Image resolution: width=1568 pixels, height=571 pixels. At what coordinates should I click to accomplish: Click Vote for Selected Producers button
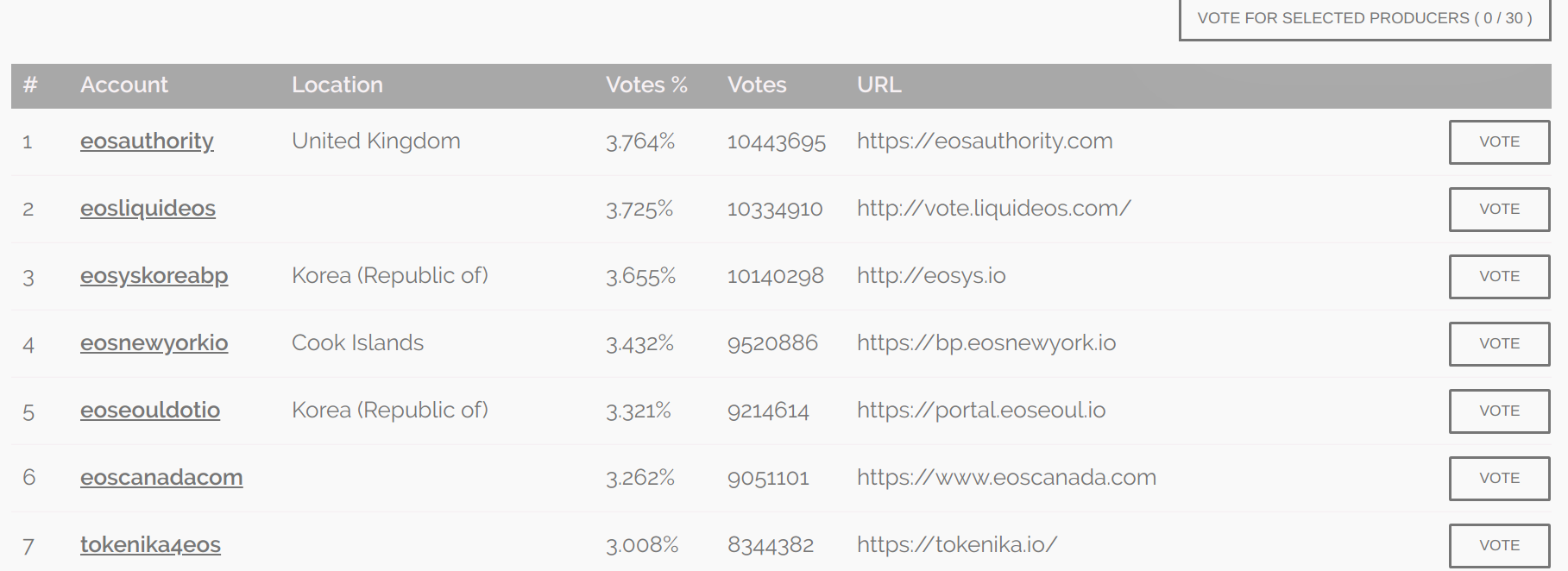[x=1364, y=19]
